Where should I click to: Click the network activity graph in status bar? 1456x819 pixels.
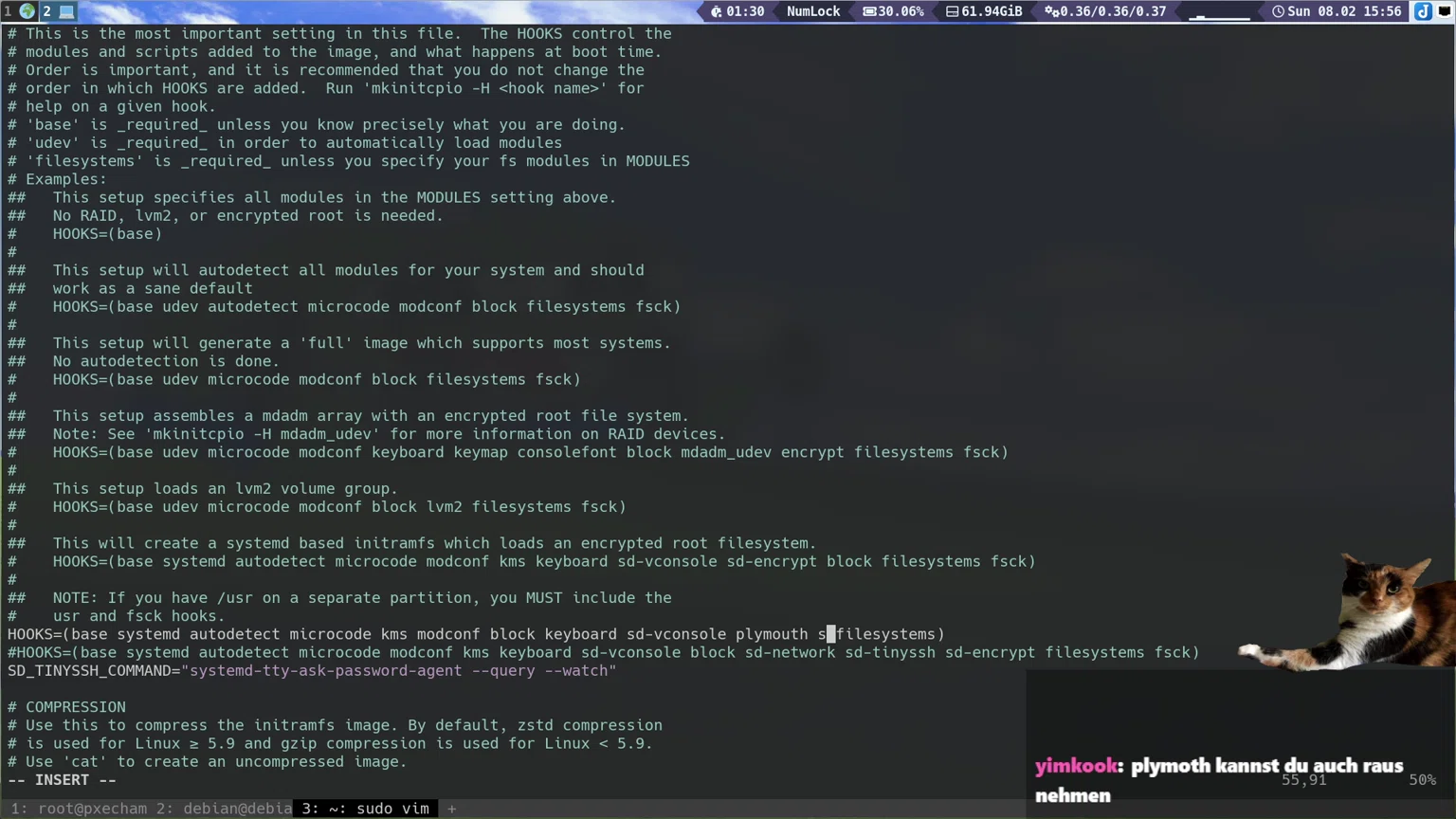coord(1219,12)
